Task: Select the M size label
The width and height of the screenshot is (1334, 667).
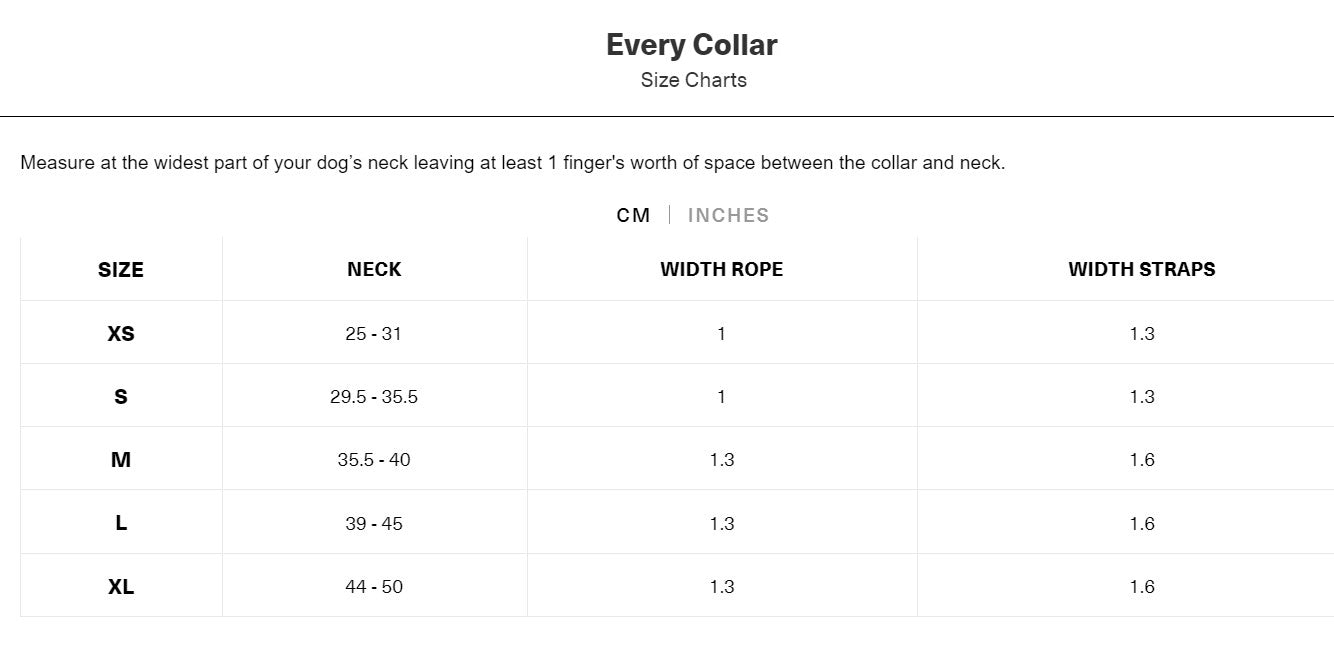Action: [x=120, y=459]
